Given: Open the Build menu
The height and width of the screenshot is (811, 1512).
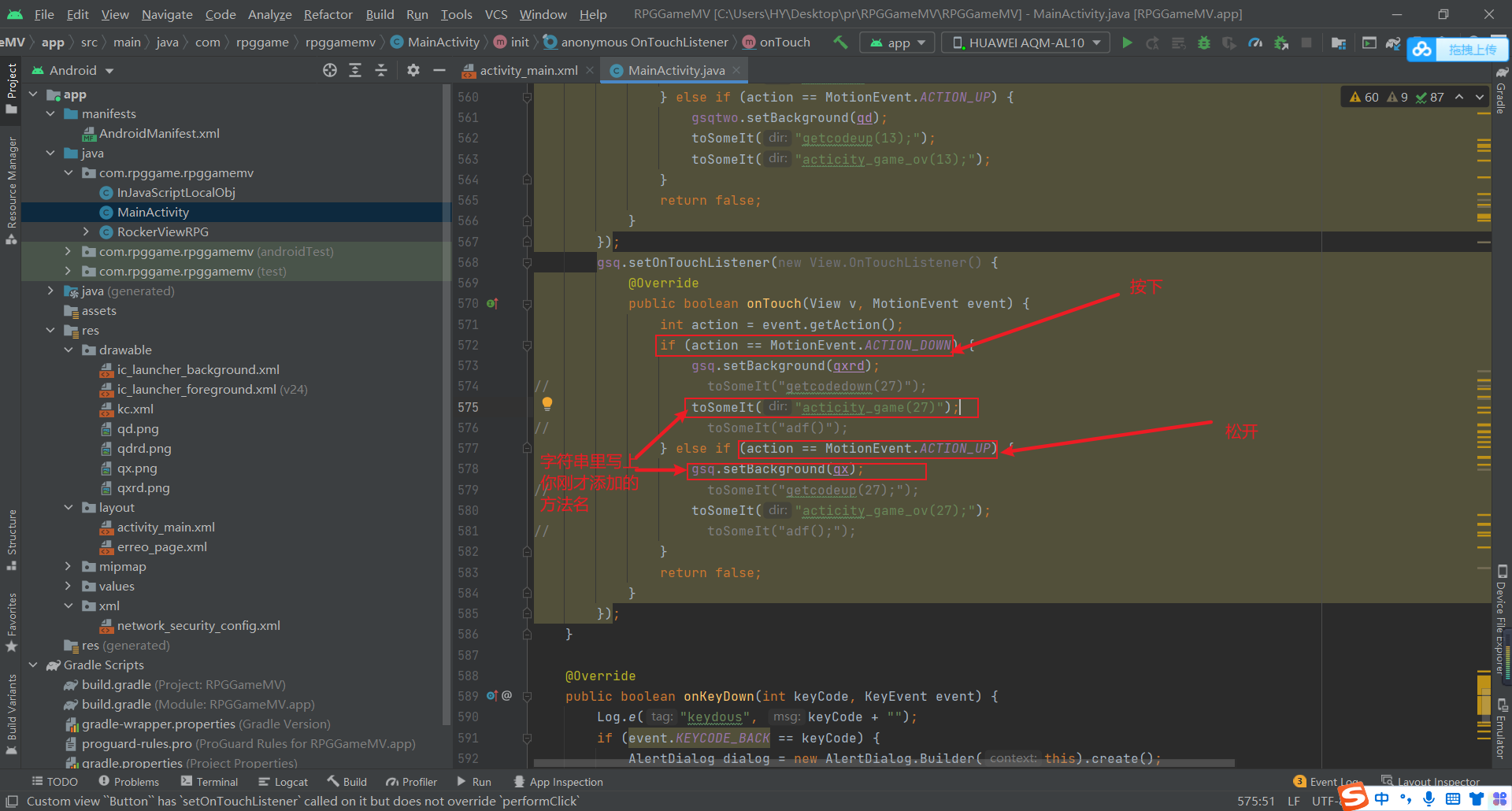Looking at the screenshot, I should click(380, 14).
